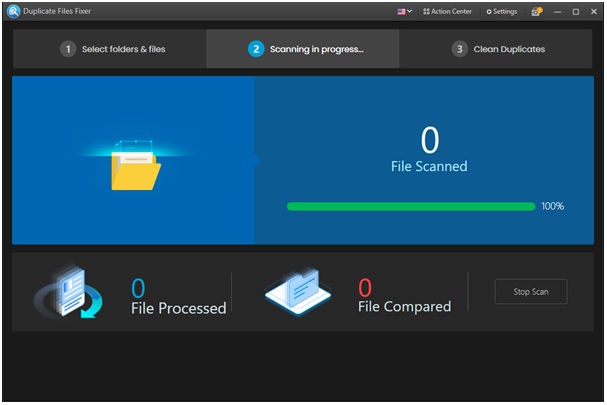Viewport: 607px width, 405px height.
Task: Minimize the Duplicate Files Fixer window
Action: 557,12
